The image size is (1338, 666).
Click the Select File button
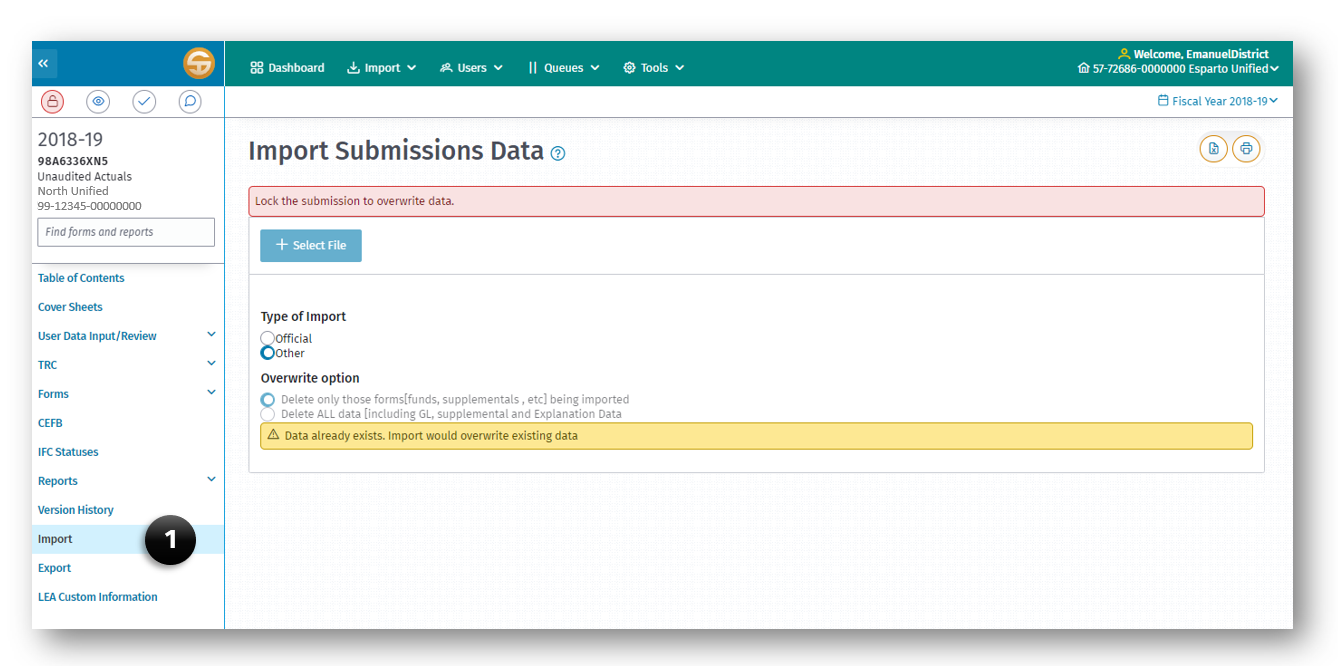click(310, 245)
